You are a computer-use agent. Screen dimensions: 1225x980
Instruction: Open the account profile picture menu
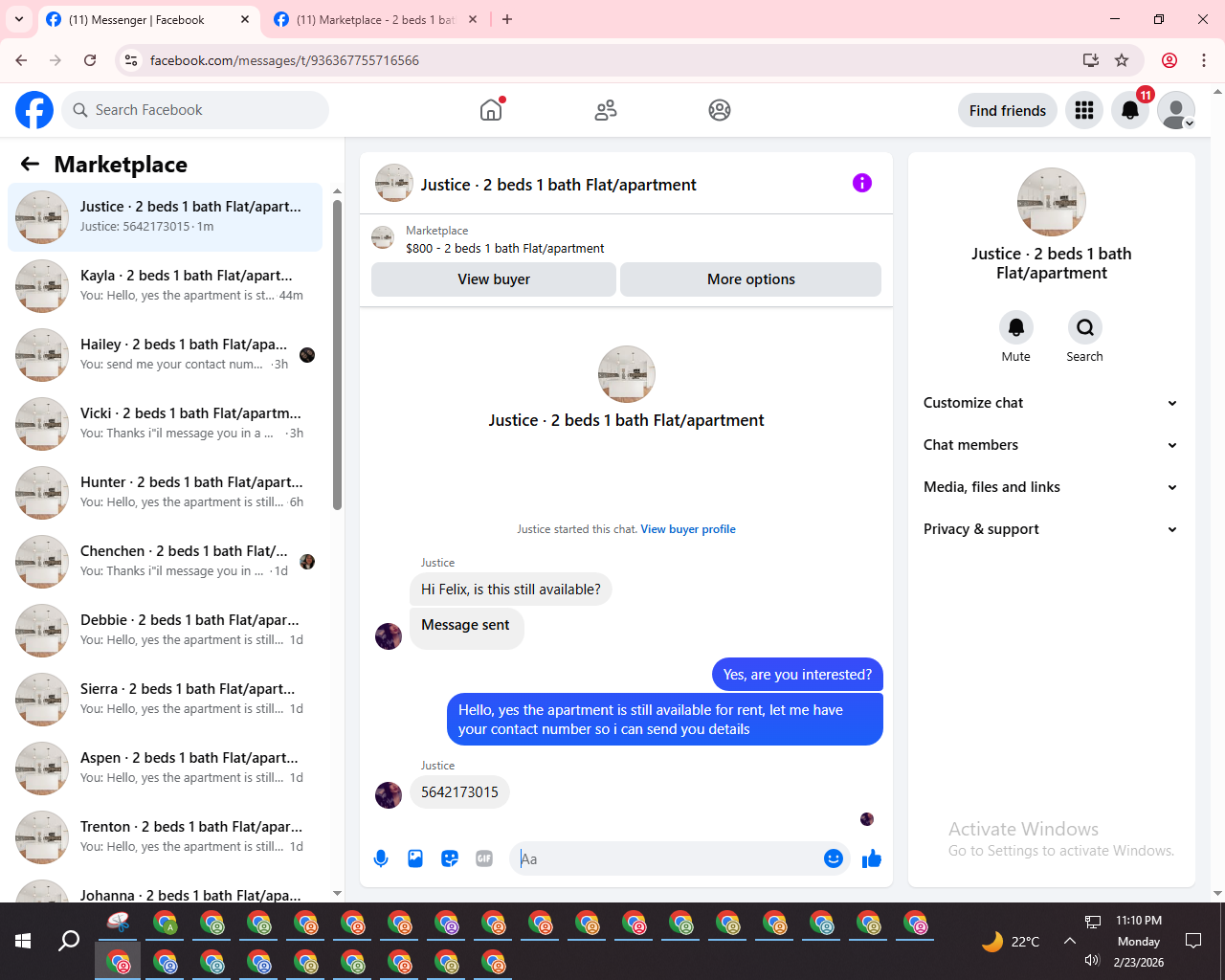(x=1176, y=110)
